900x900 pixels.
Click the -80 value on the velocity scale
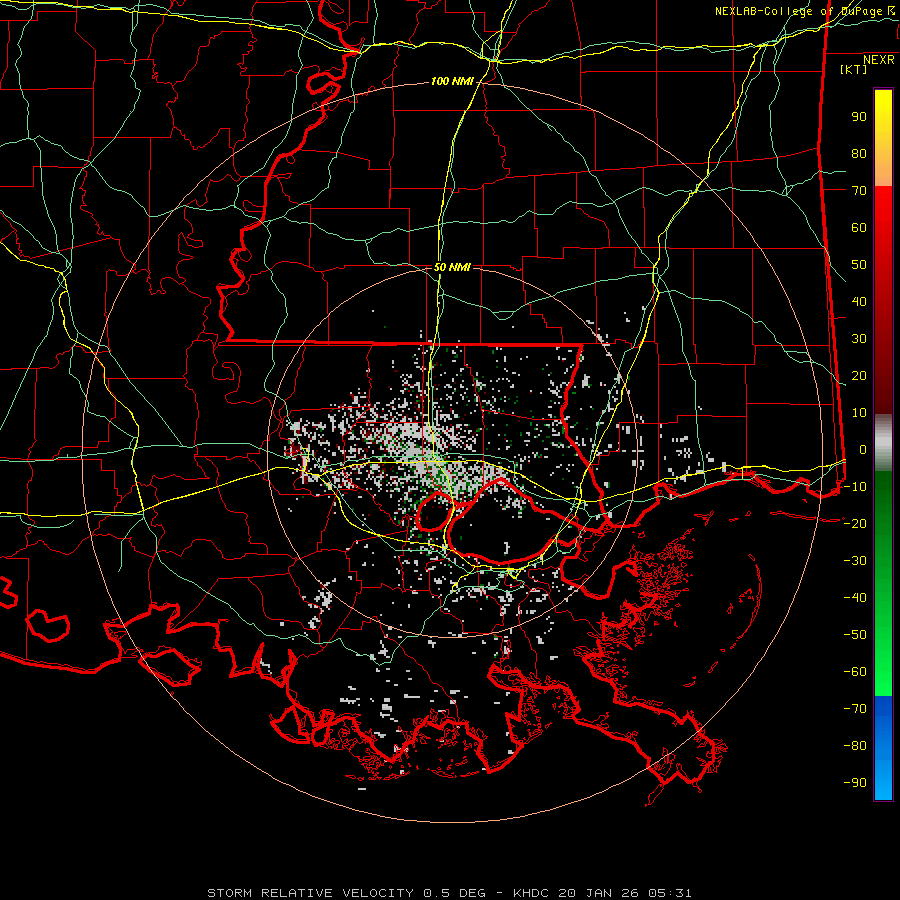coord(855,746)
